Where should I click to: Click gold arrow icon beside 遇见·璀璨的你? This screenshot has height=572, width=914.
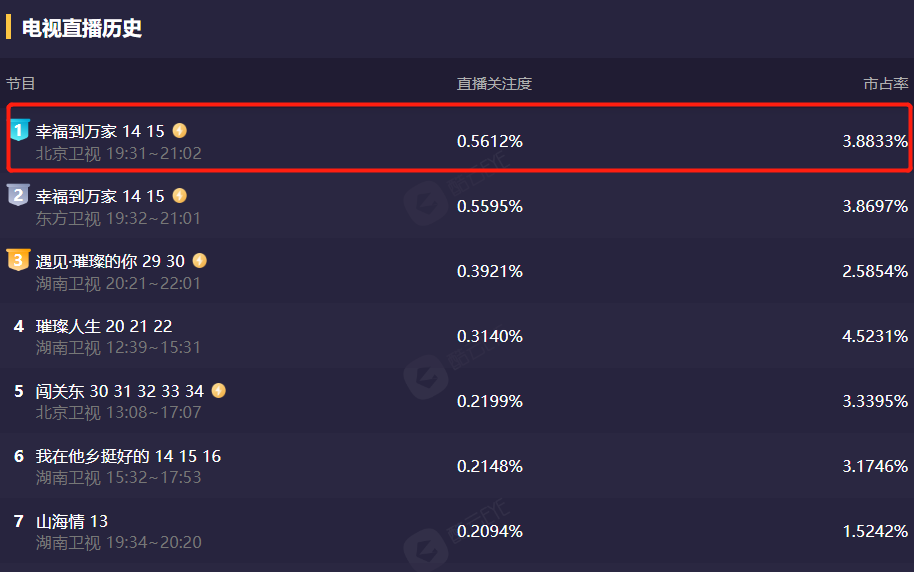pyautogui.click(x=200, y=260)
